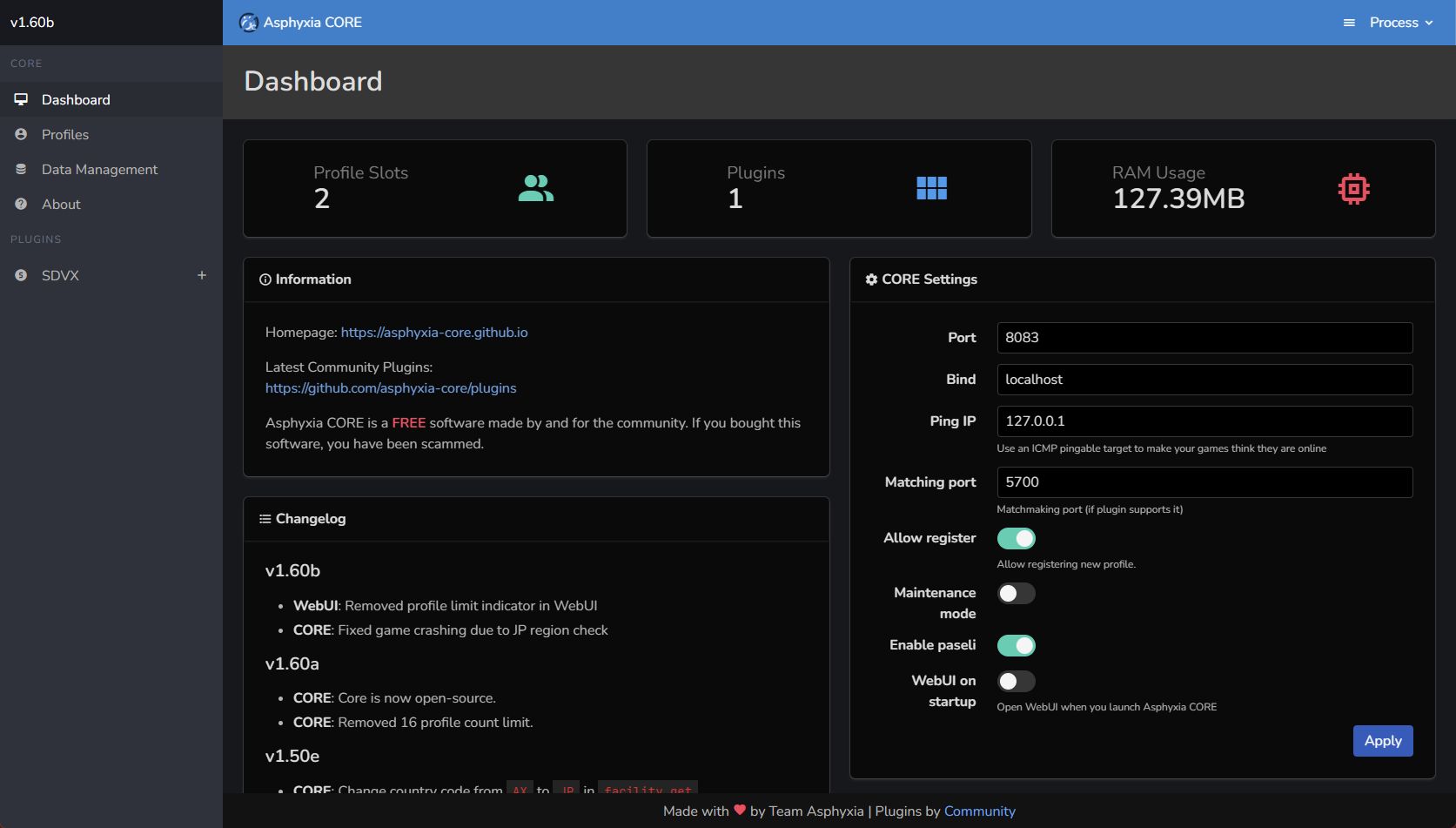Open the asphyxia-core.github.io homepage link
This screenshot has height=828, width=1456.
[x=434, y=333]
